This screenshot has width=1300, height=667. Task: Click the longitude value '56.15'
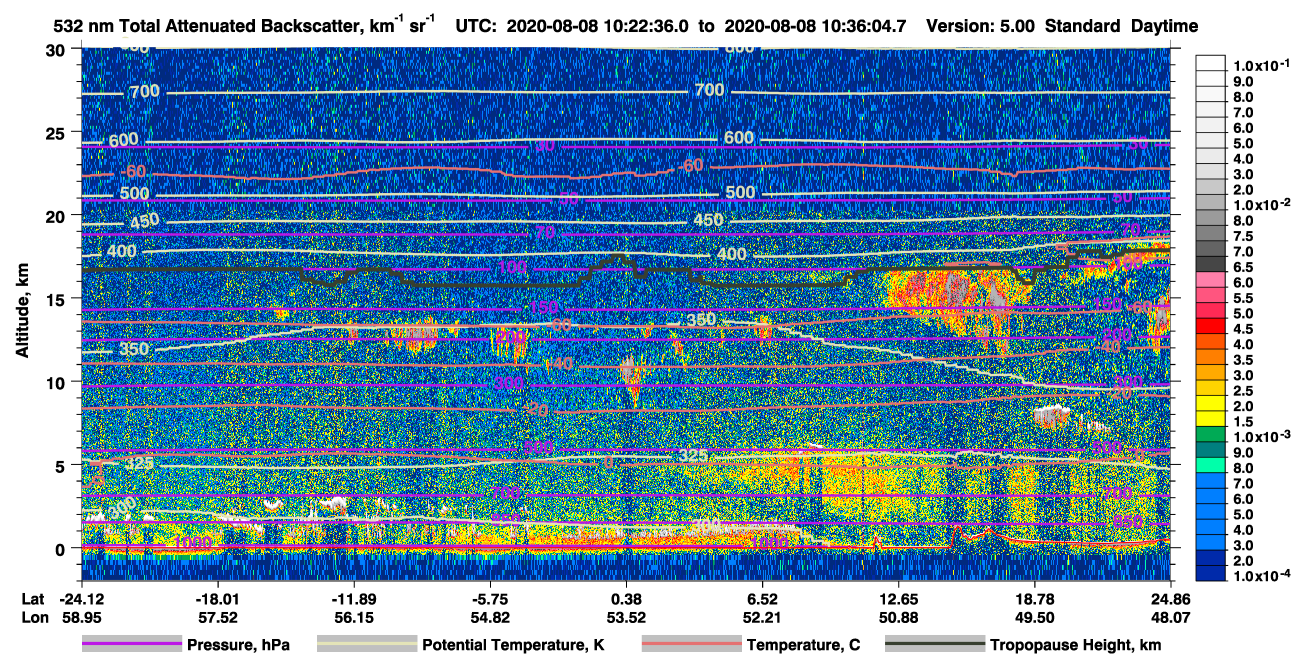coord(353,618)
